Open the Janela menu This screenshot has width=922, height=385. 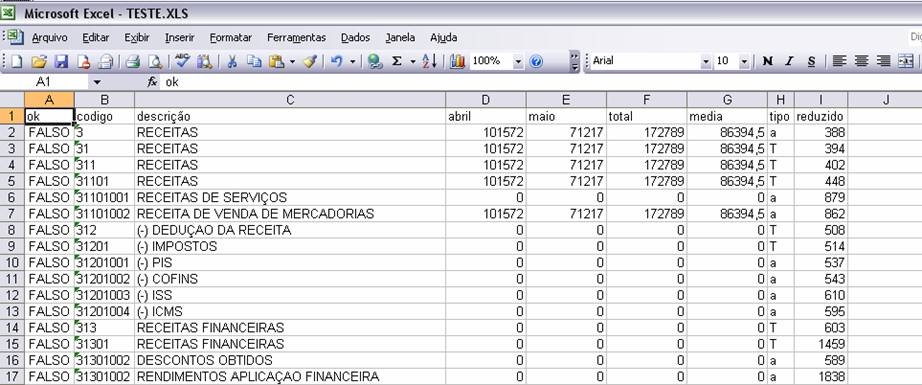point(400,38)
